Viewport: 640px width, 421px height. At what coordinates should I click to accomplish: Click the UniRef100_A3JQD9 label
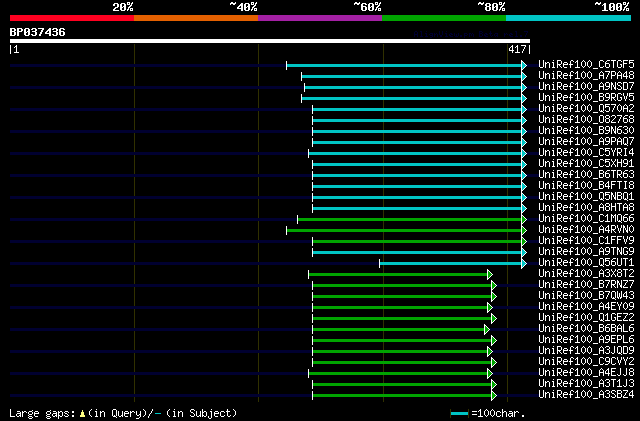(586, 351)
